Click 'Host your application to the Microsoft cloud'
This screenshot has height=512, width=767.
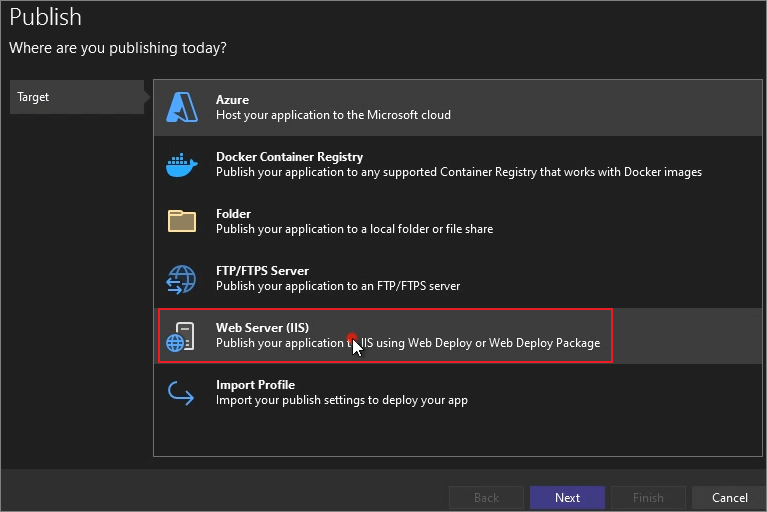click(333, 115)
